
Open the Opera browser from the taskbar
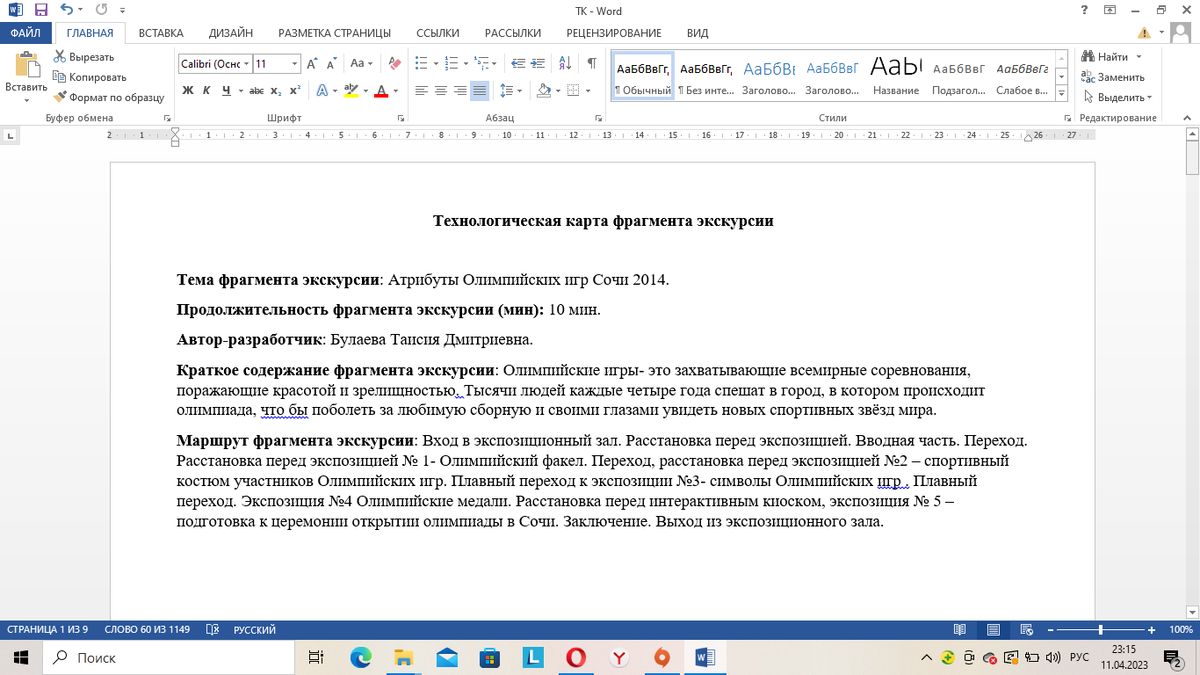575,657
